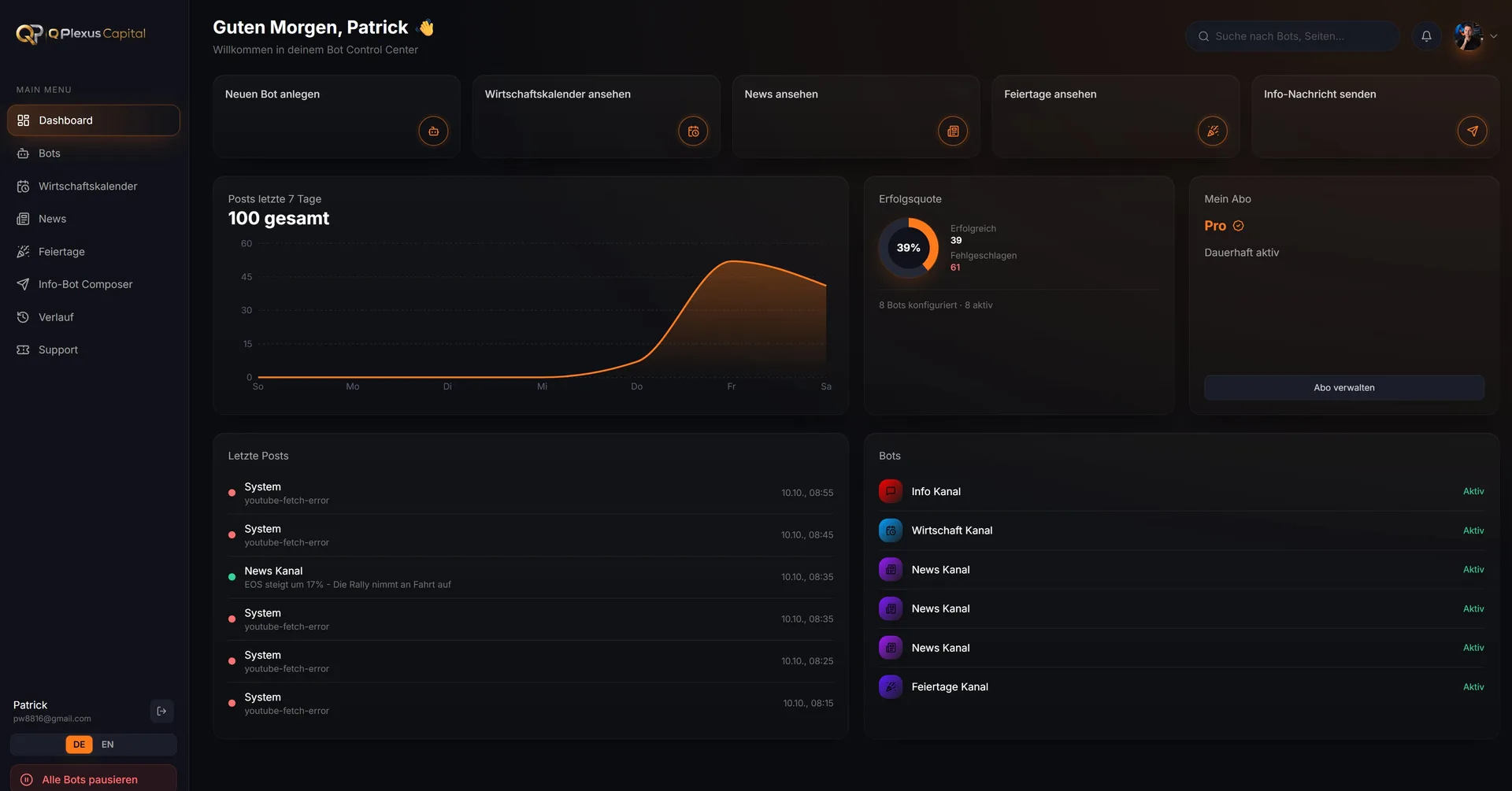Click party icon in Feiertage ansehen card

[1213, 131]
